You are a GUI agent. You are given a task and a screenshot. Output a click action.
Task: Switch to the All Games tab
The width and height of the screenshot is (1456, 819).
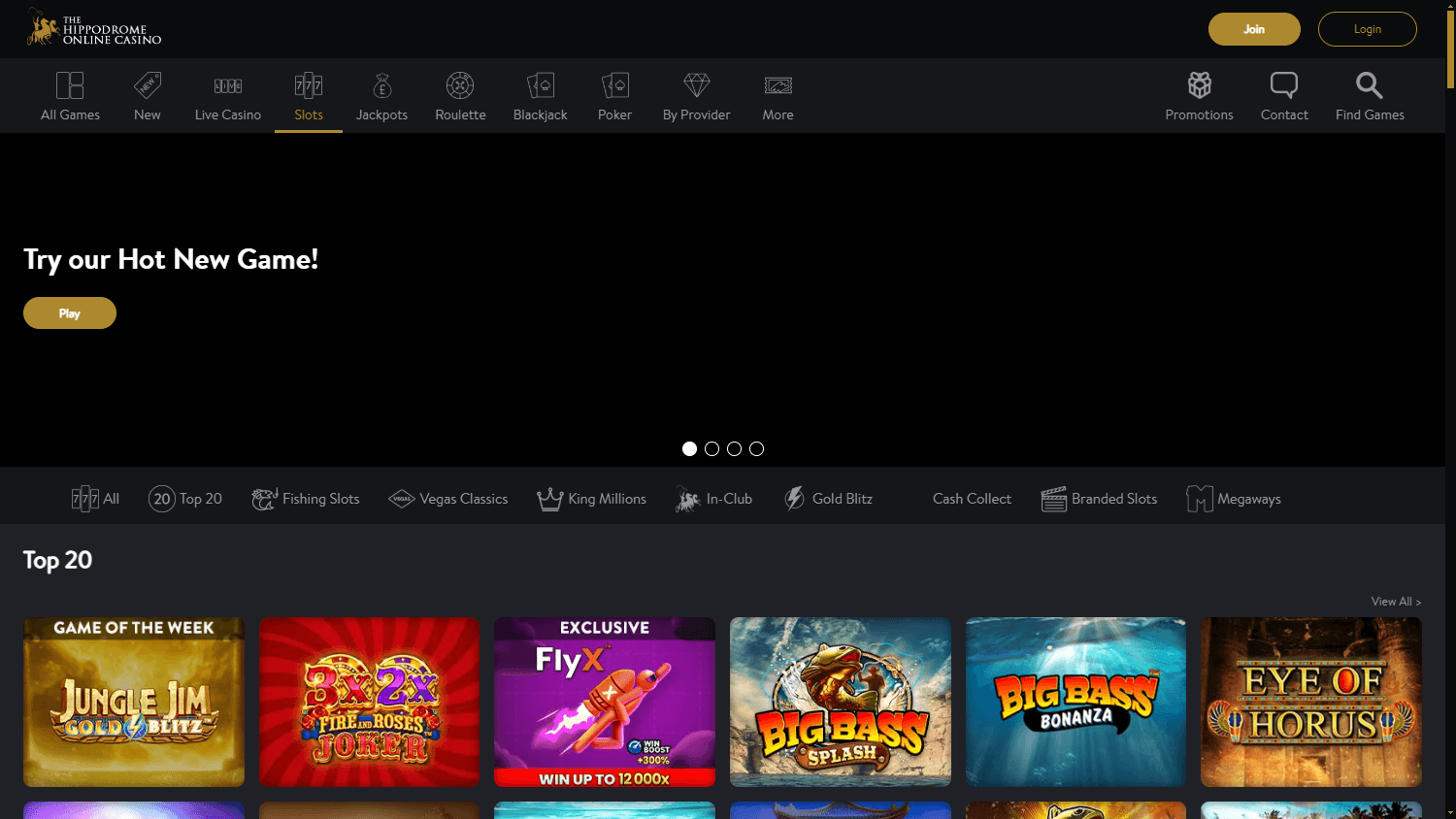70,95
